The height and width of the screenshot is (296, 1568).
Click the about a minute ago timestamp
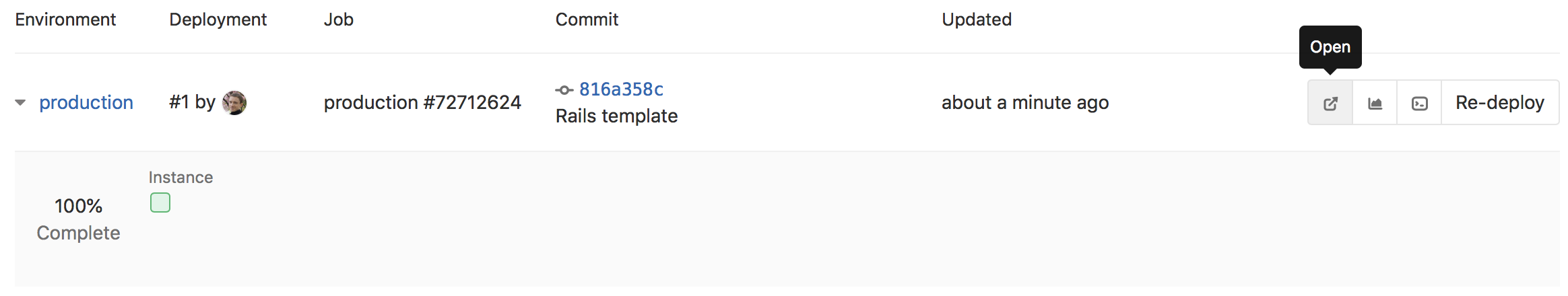coord(1024,103)
